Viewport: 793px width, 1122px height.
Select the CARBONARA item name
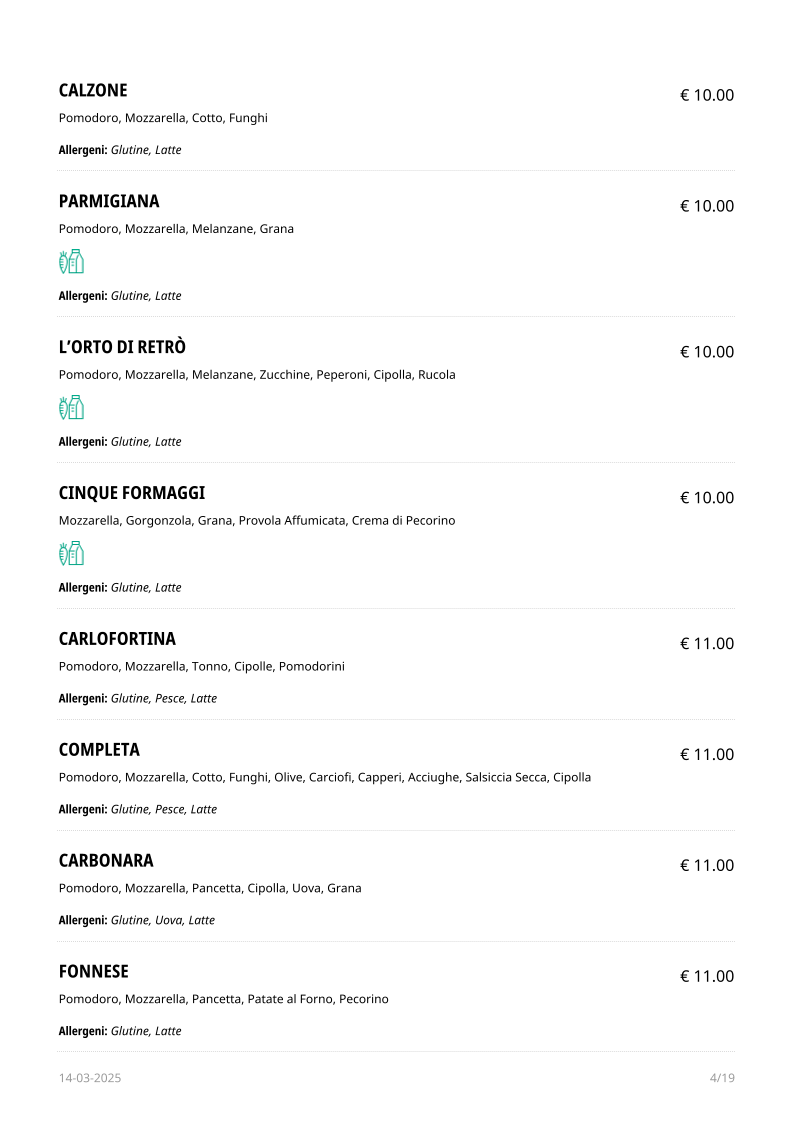[x=106, y=861]
